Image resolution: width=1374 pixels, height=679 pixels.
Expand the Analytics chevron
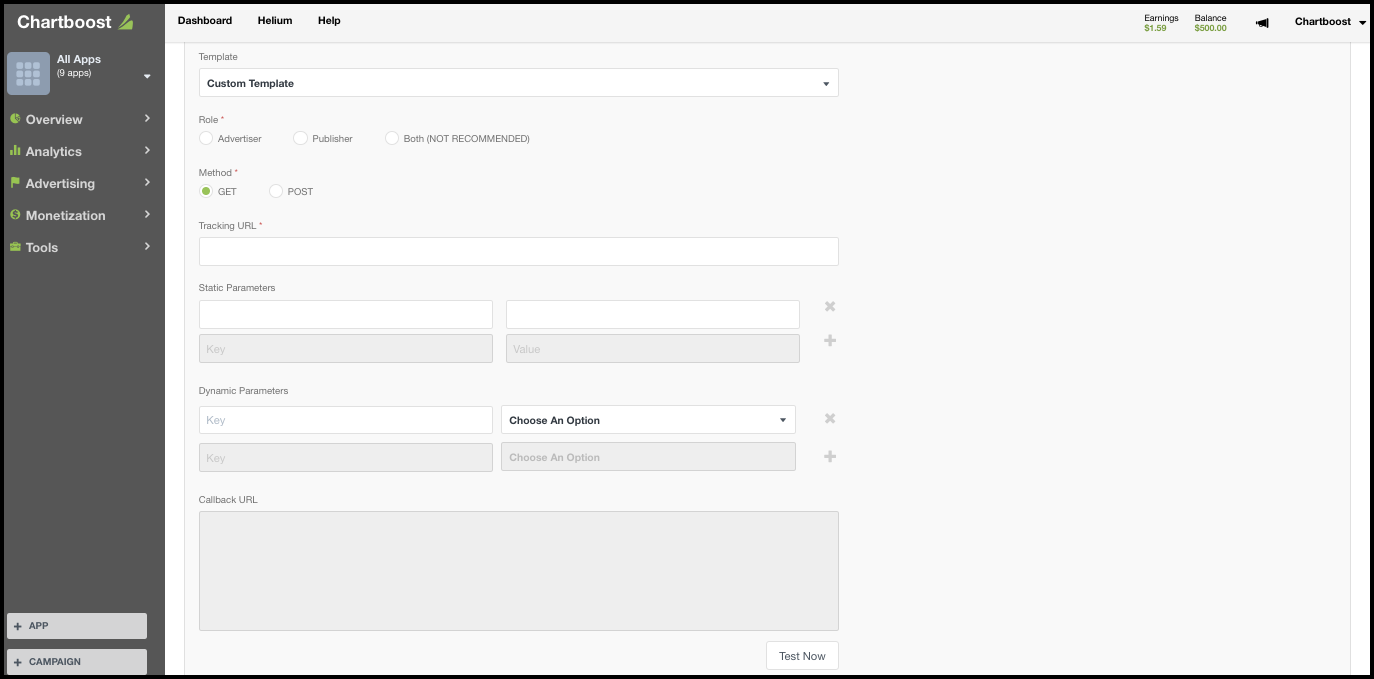147,150
